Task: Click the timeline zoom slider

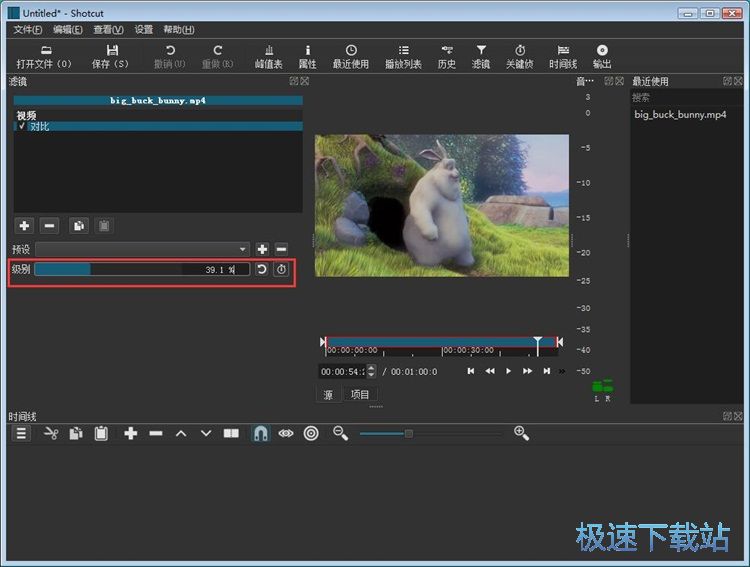Action: 430,434
